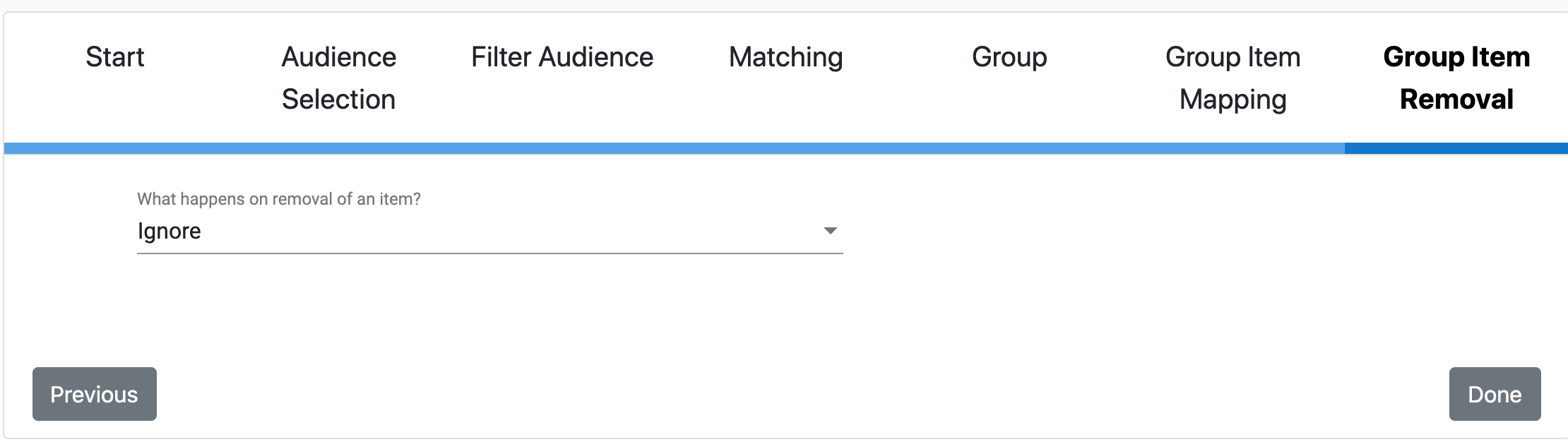Click progress bar beneath Group Item Mapping
This screenshot has height=442, width=1568.
pos(1233,148)
